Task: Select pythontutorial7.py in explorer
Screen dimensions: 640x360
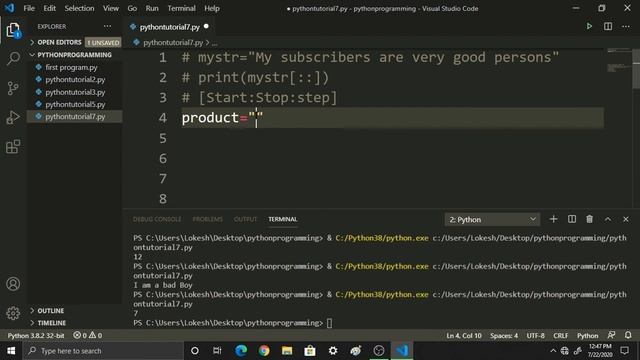Action: click(75, 116)
